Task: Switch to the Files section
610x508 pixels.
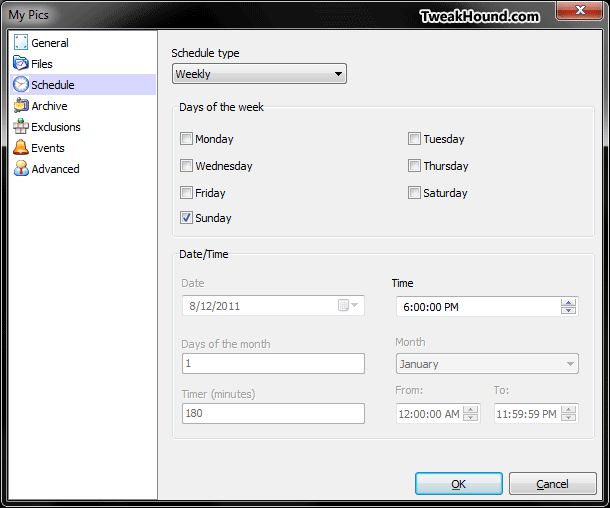Action: (42, 64)
